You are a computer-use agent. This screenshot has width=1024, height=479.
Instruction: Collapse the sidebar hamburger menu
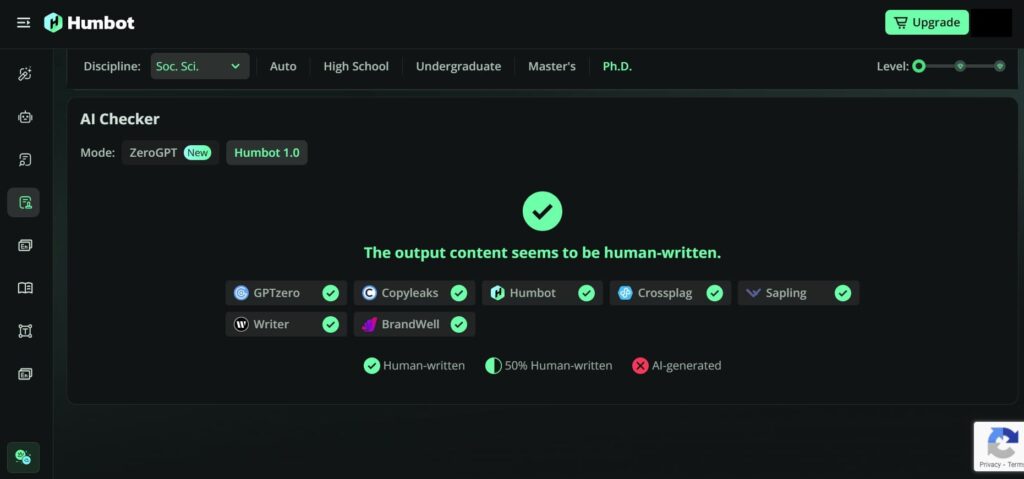click(24, 23)
